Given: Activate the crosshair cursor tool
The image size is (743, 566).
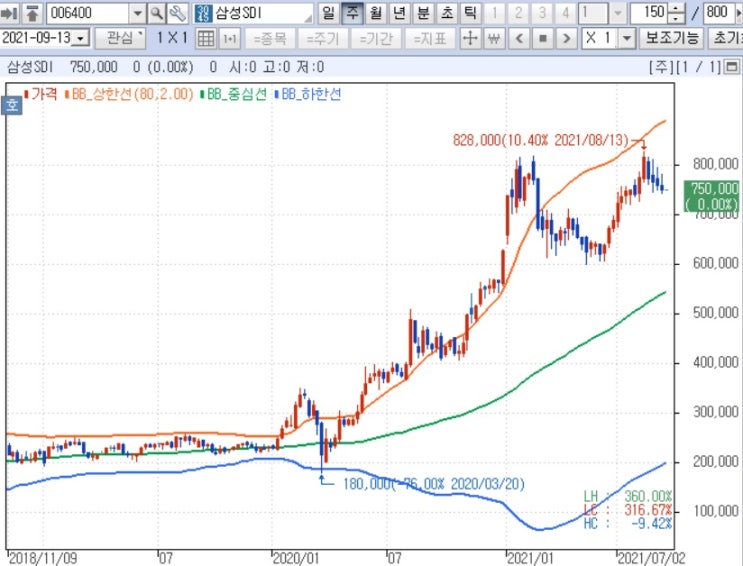Looking at the screenshot, I should coord(470,38).
